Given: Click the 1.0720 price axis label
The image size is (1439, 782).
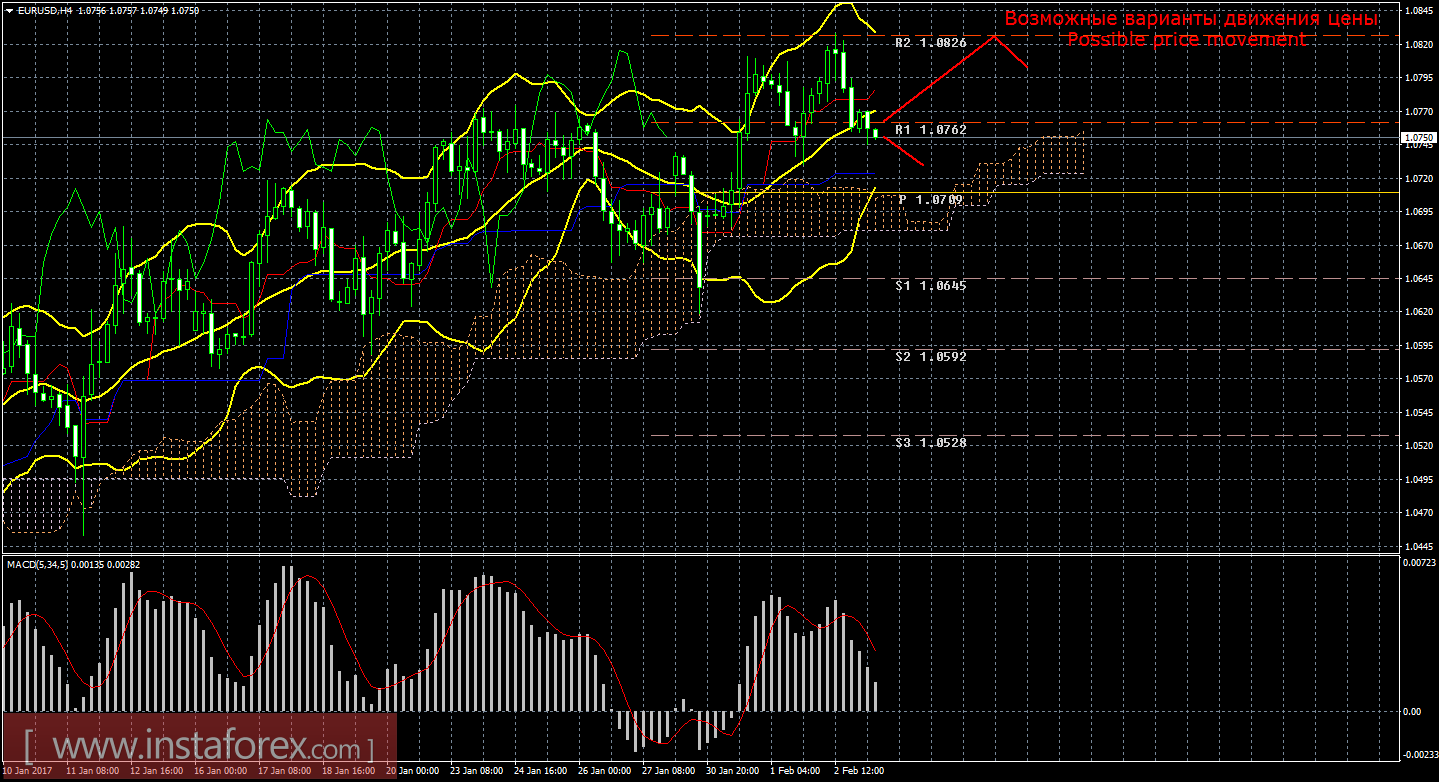Looking at the screenshot, I should click(x=1418, y=178).
